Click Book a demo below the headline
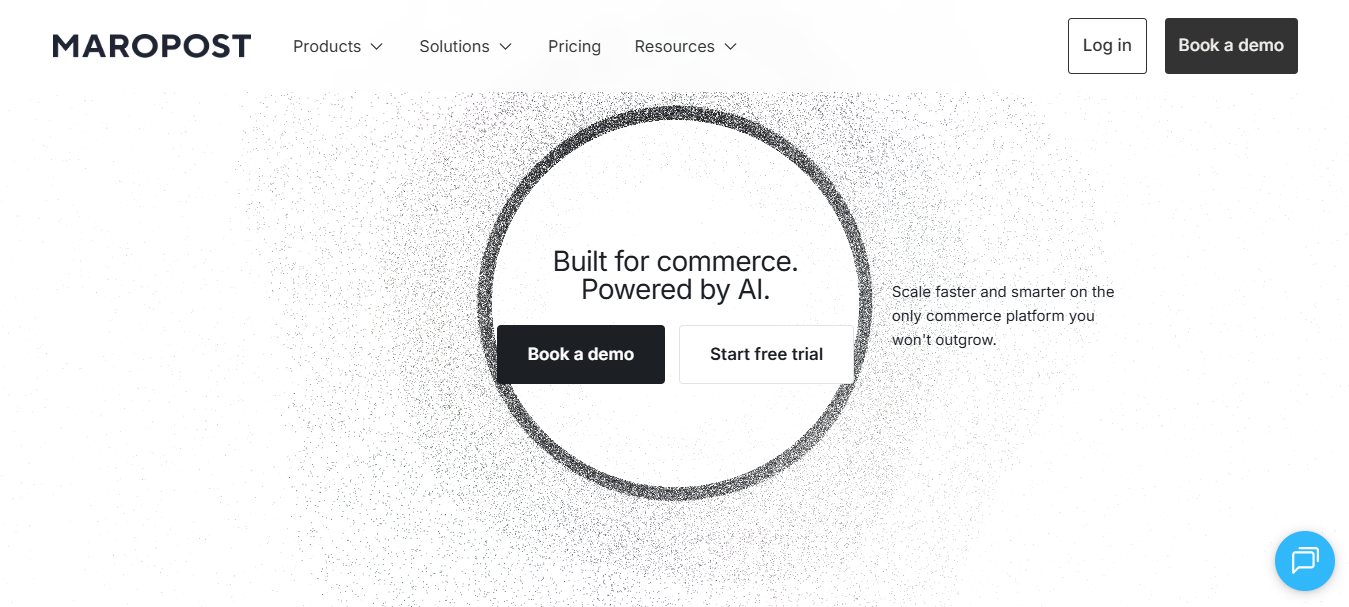The height and width of the screenshot is (607, 1349). (581, 354)
